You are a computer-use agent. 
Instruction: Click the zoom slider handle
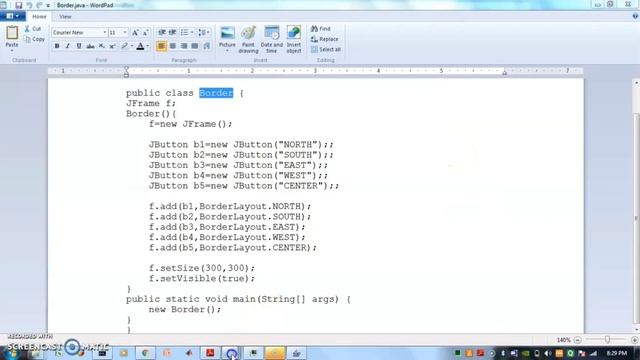click(607, 340)
